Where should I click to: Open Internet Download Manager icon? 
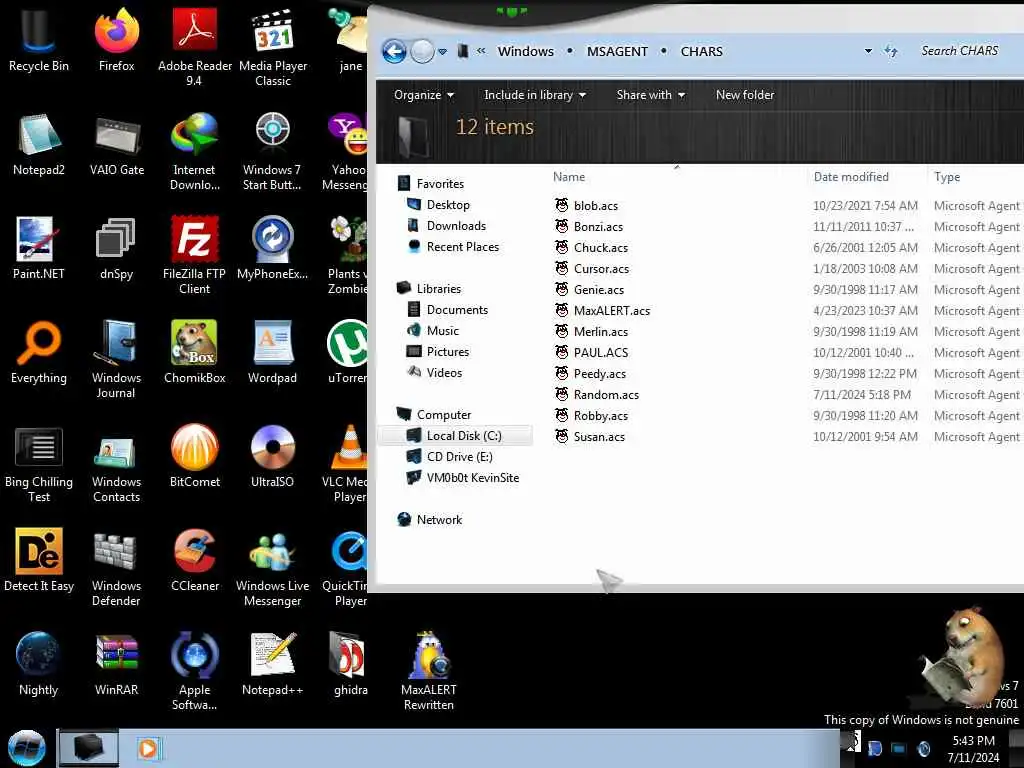click(x=194, y=152)
